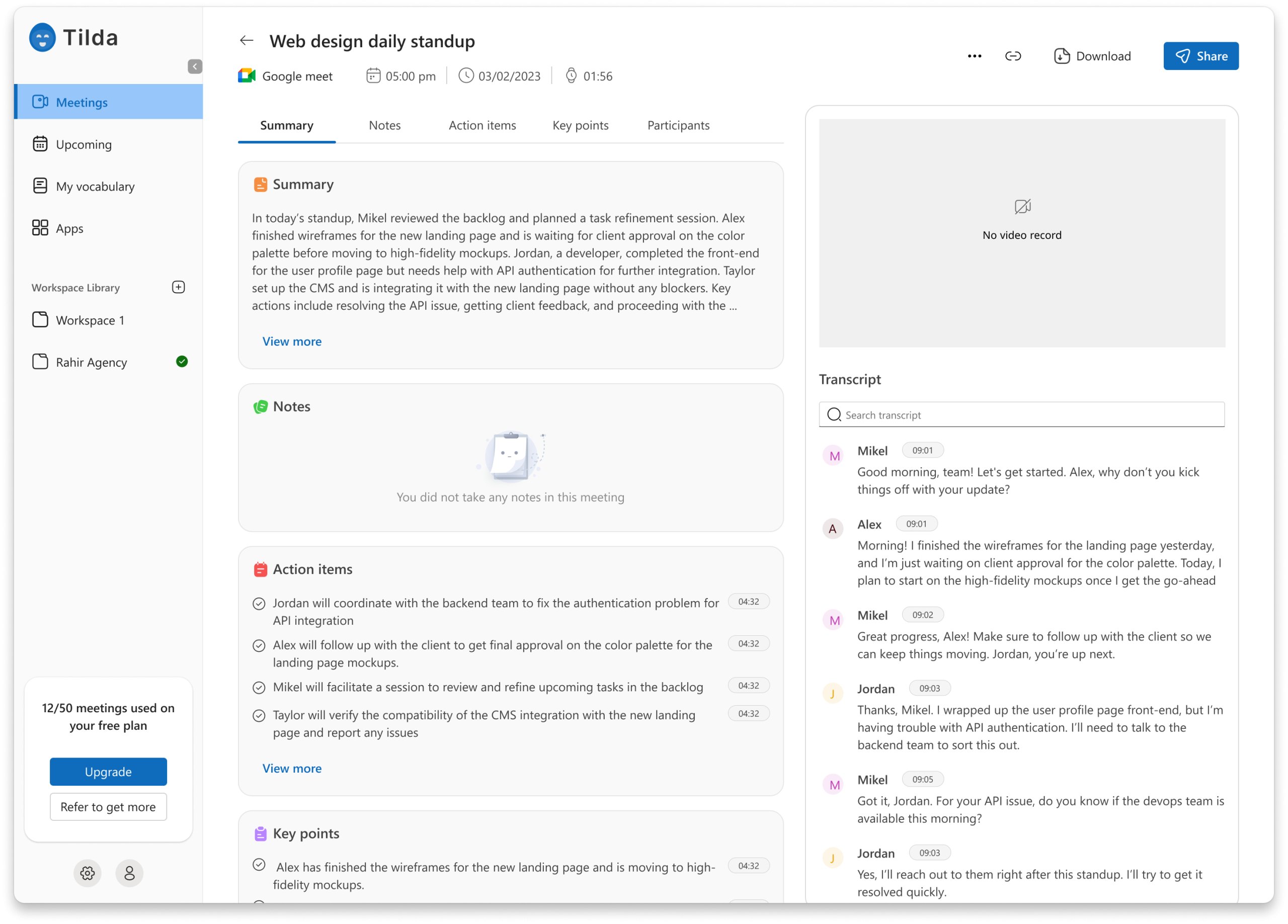Copy the meeting link via the link icon

pos(1013,56)
